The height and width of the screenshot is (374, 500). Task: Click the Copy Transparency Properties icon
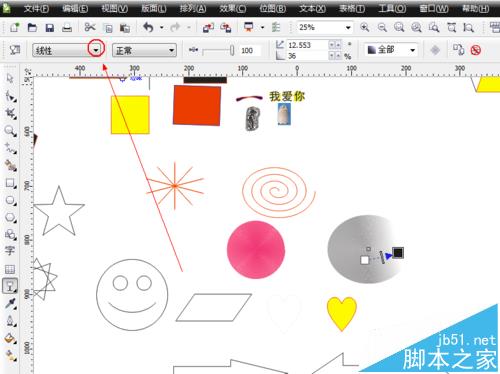coord(458,50)
